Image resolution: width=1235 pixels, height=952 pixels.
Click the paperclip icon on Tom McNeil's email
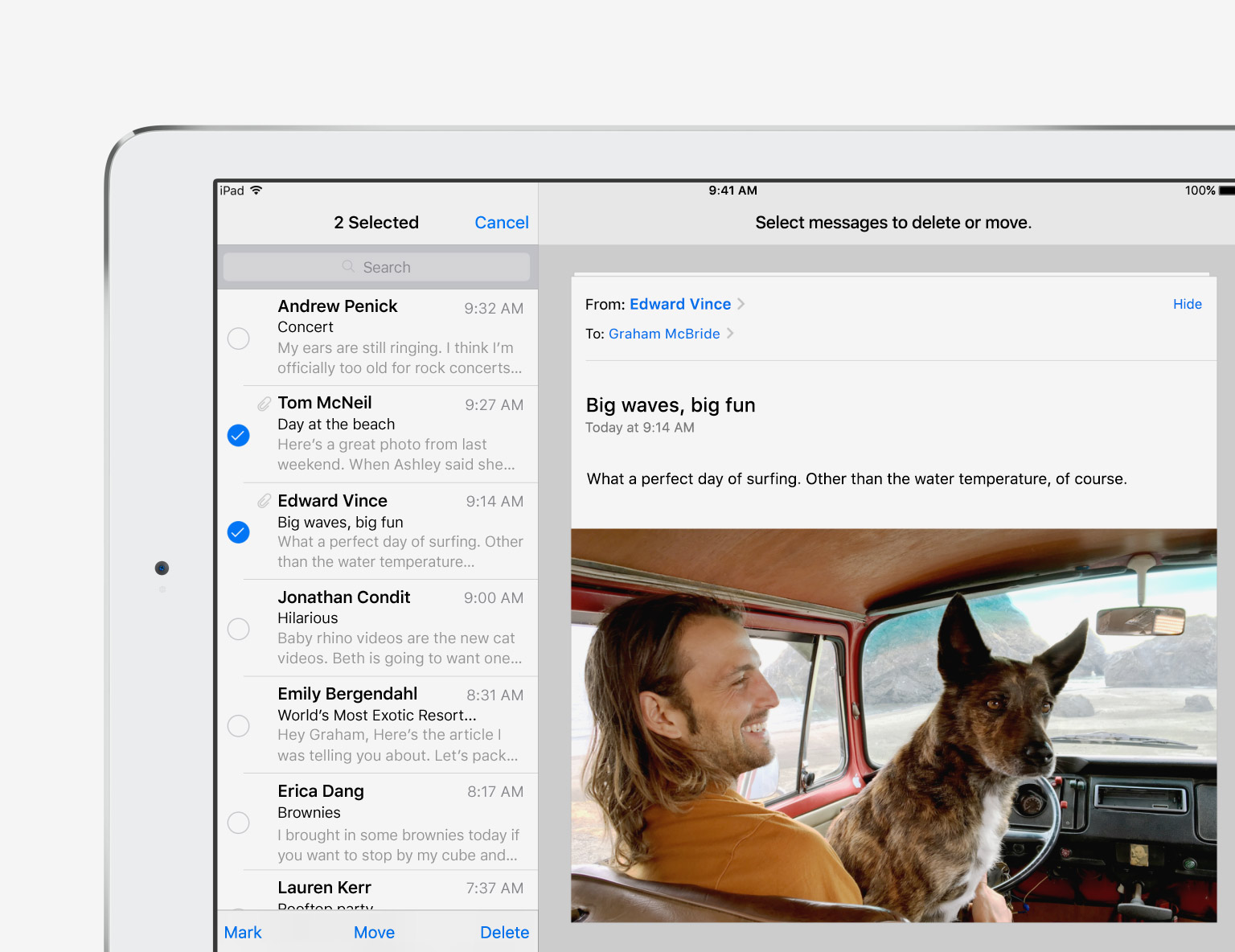point(264,404)
